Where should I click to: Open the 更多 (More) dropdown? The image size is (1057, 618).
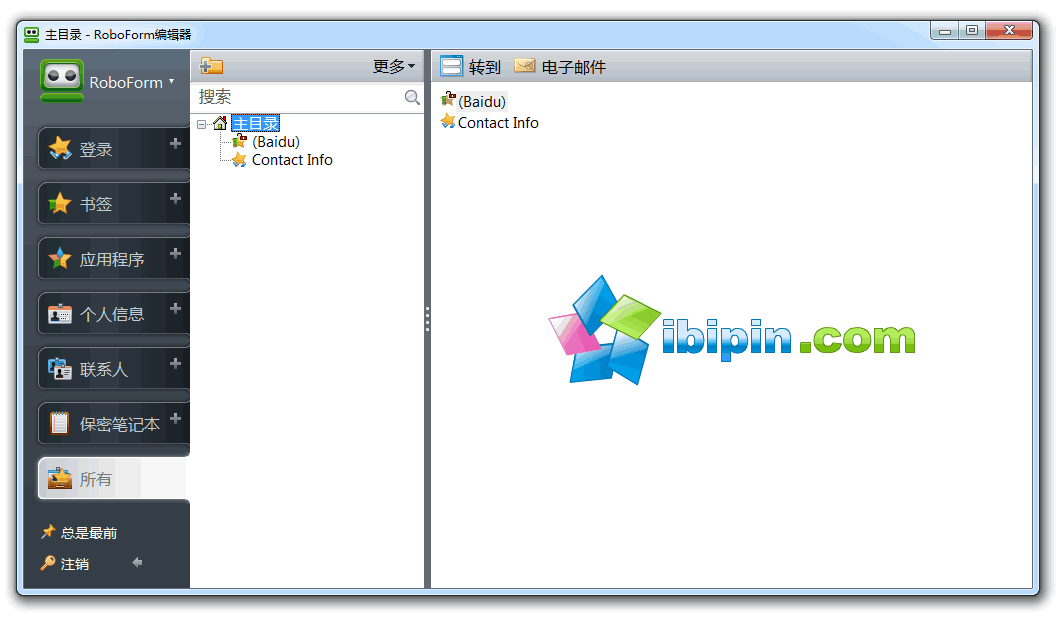pyautogui.click(x=394, y=66)
